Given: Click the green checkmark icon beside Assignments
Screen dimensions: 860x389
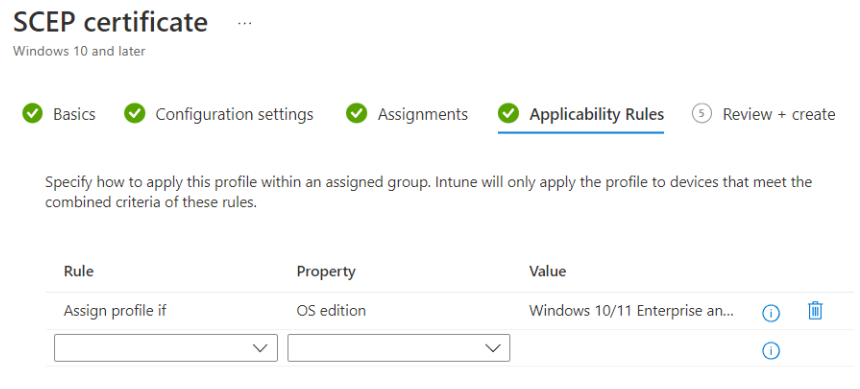Looking at the screenshot, I should point(357,114).
